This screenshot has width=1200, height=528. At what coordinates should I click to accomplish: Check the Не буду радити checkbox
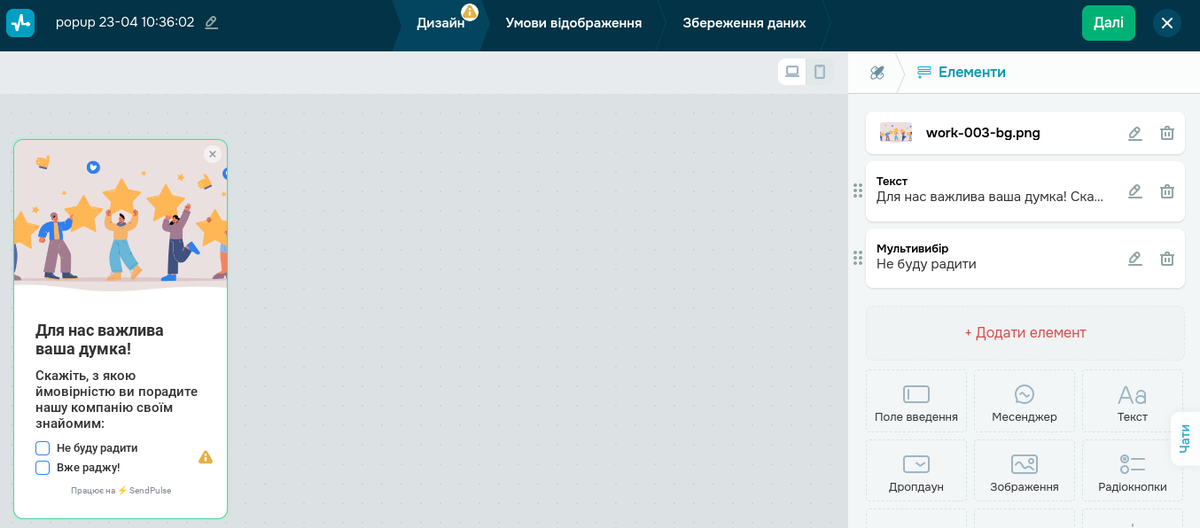[43, 448]
